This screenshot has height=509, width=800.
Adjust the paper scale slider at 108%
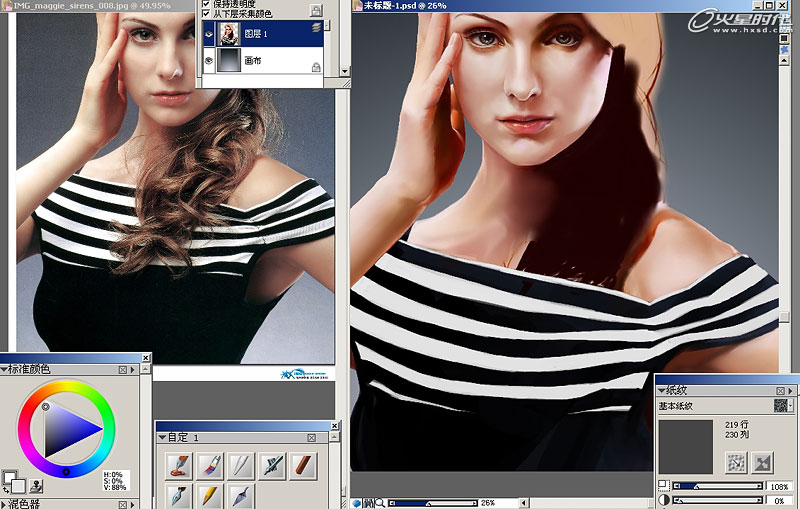coord(717,486)
